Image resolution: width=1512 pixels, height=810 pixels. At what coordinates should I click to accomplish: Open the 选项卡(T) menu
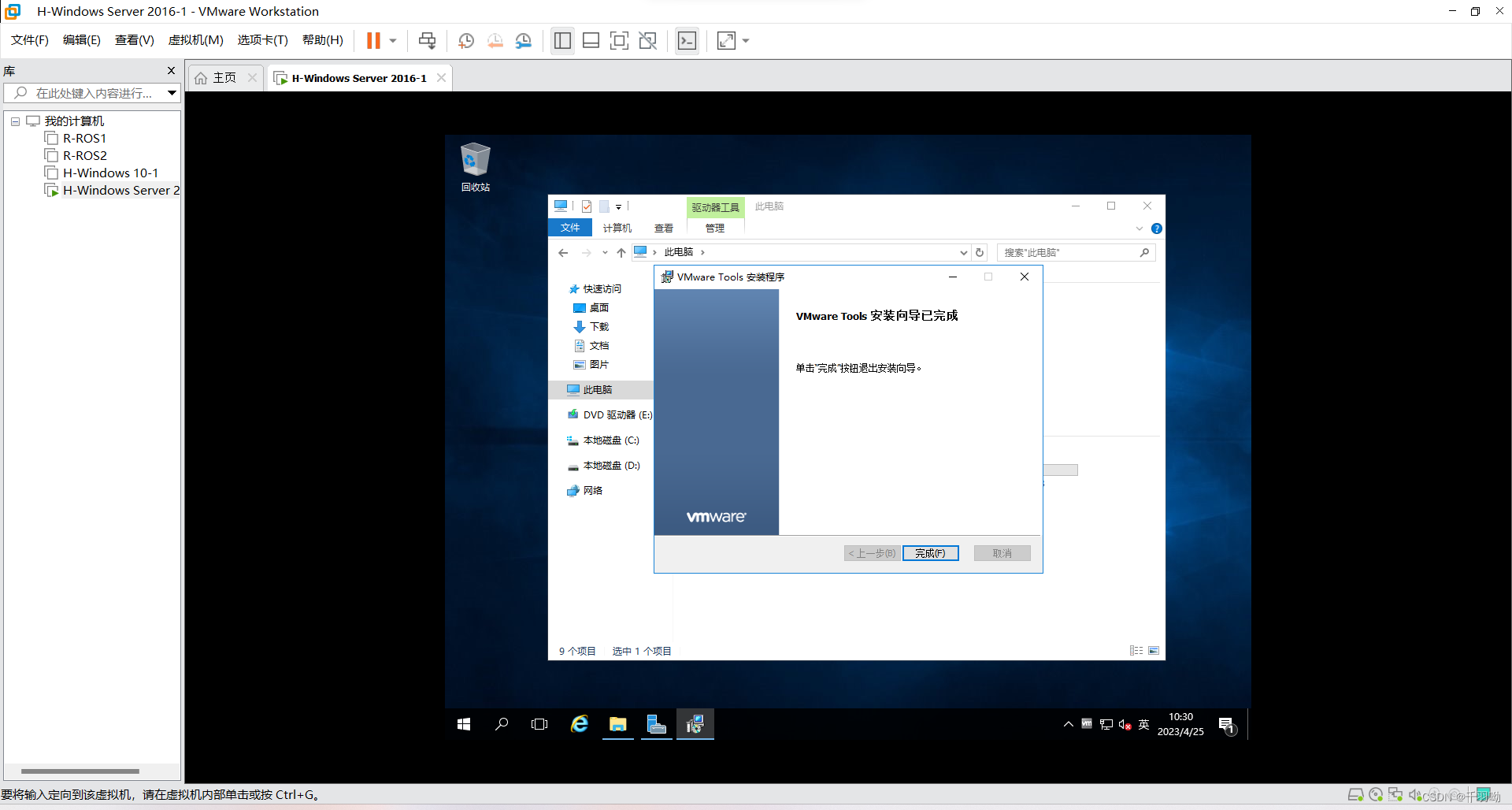pos(263,40)
